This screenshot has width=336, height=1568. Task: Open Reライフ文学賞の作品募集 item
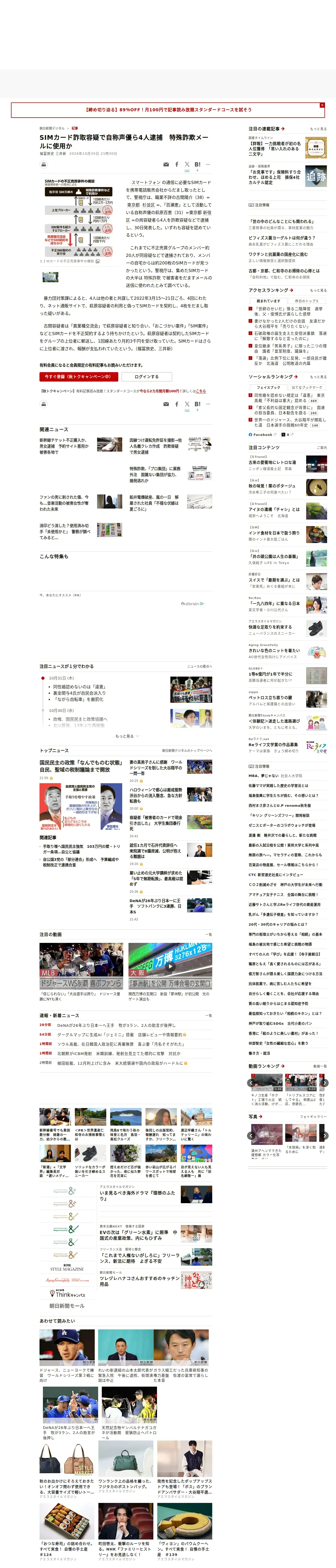[273, 745]
